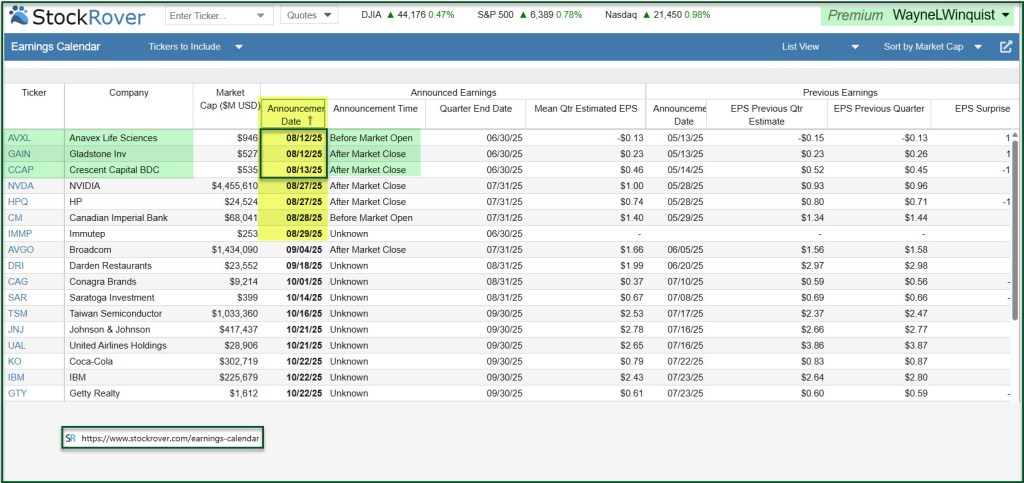Open the Enter Ticker dropdown box

point(217,16)
